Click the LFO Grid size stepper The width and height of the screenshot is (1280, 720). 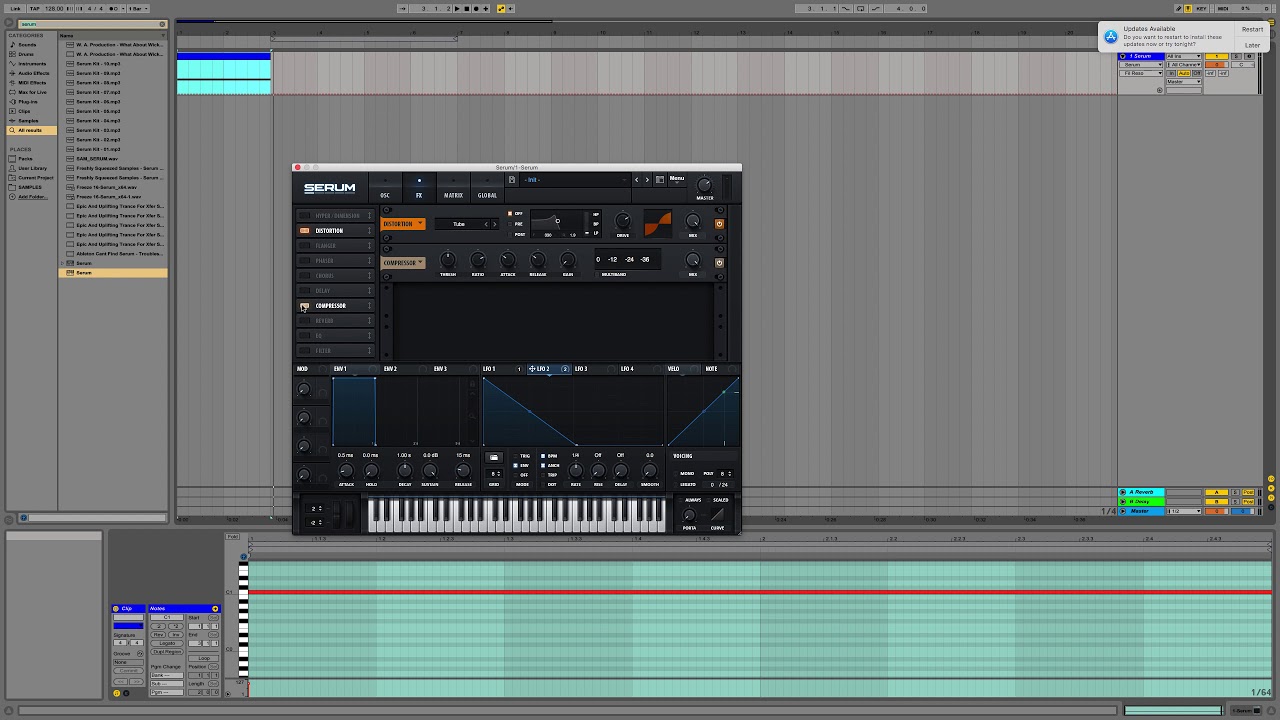(495, 474)
